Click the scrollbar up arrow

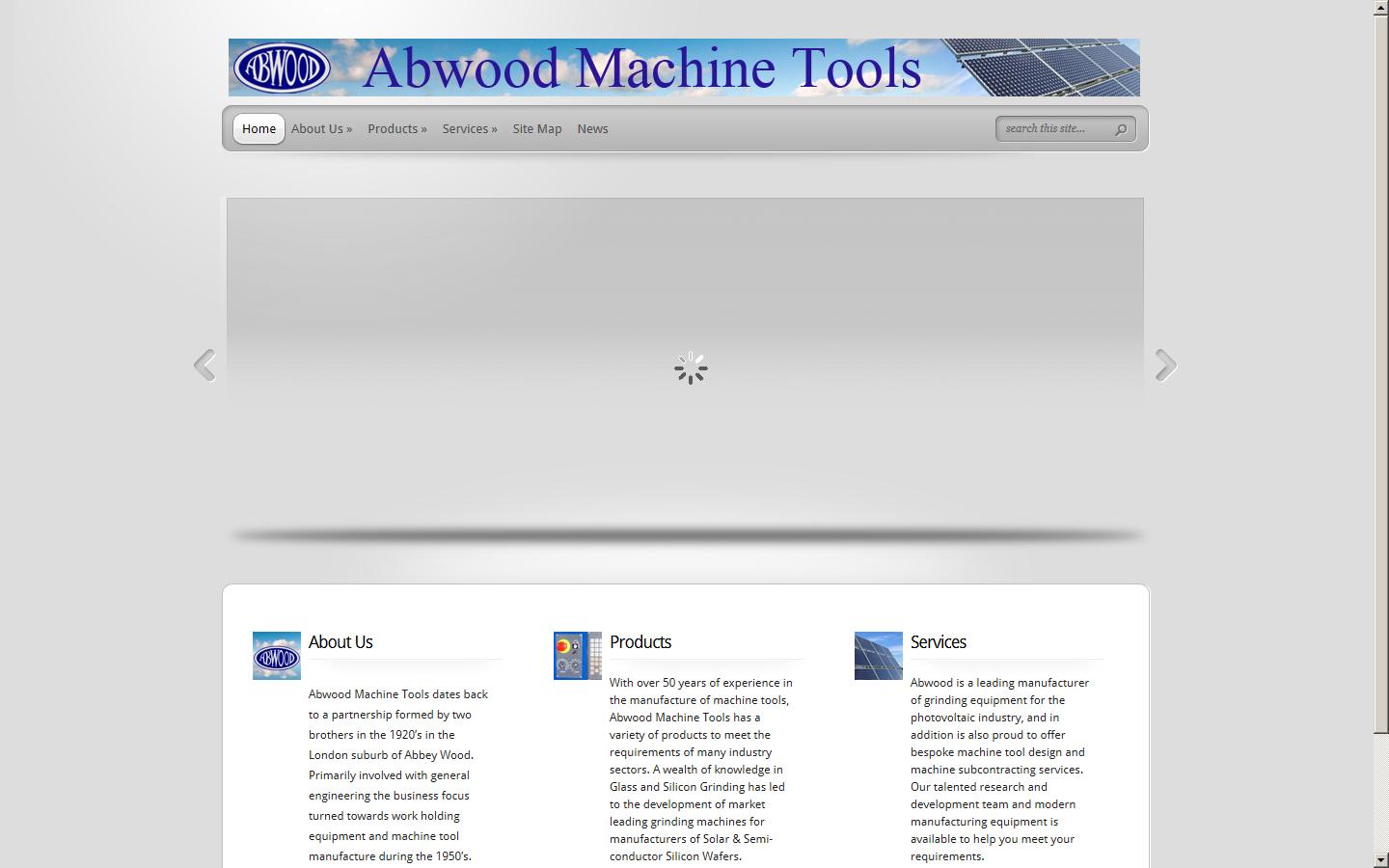pos(1381,8)
